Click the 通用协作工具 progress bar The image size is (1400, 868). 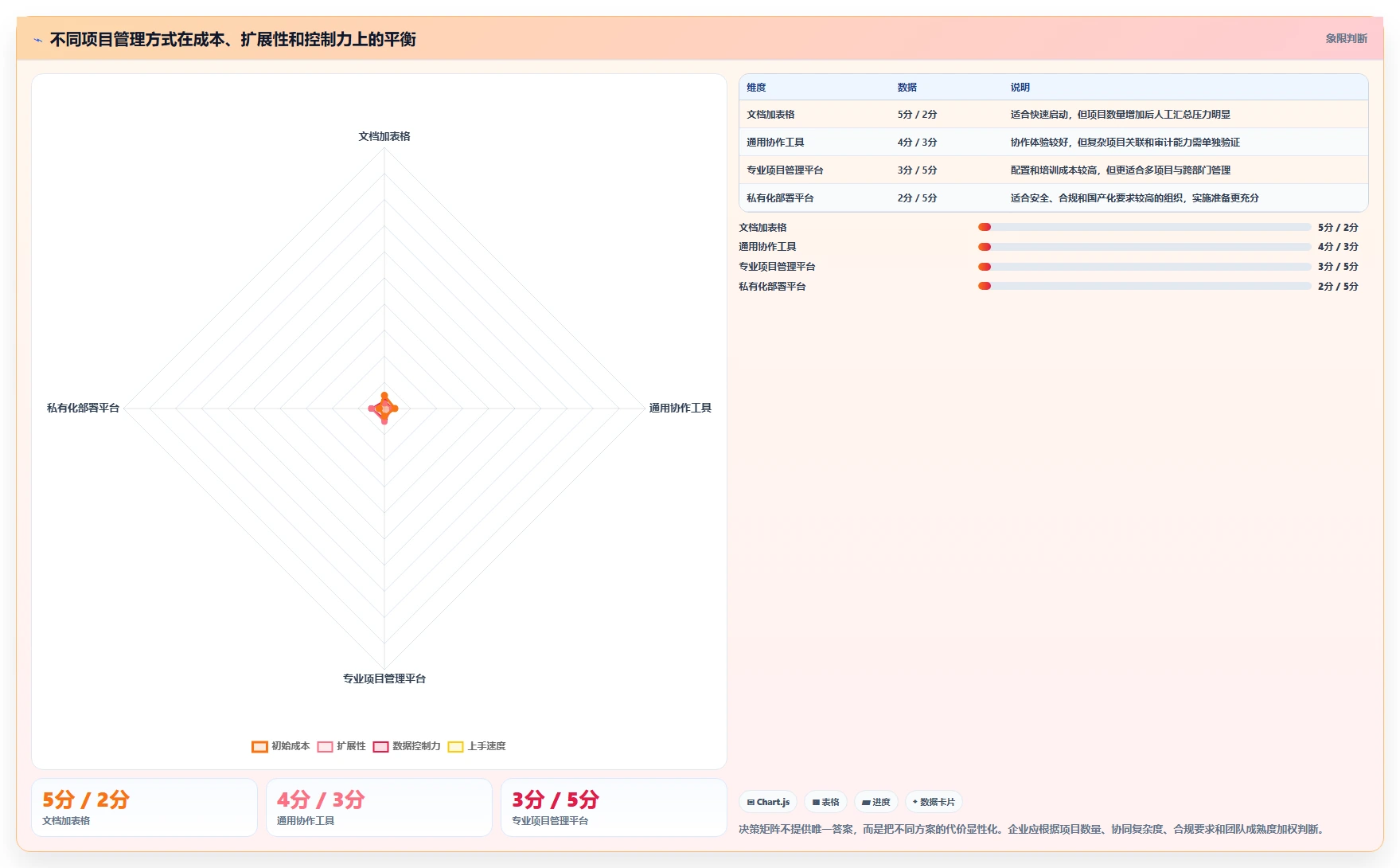[x=1145, y=247]
